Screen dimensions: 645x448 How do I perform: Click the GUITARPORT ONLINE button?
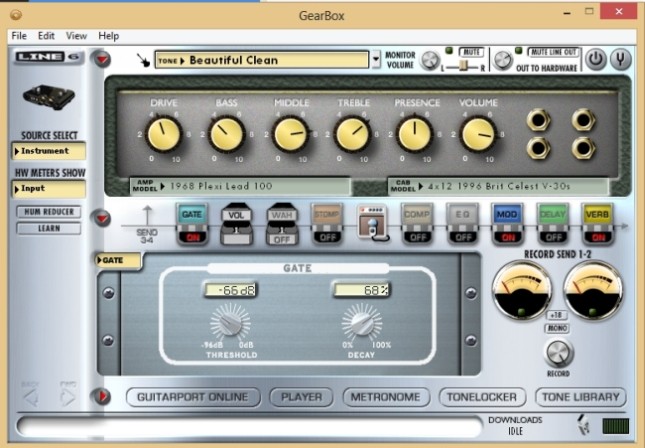[193, 397]
